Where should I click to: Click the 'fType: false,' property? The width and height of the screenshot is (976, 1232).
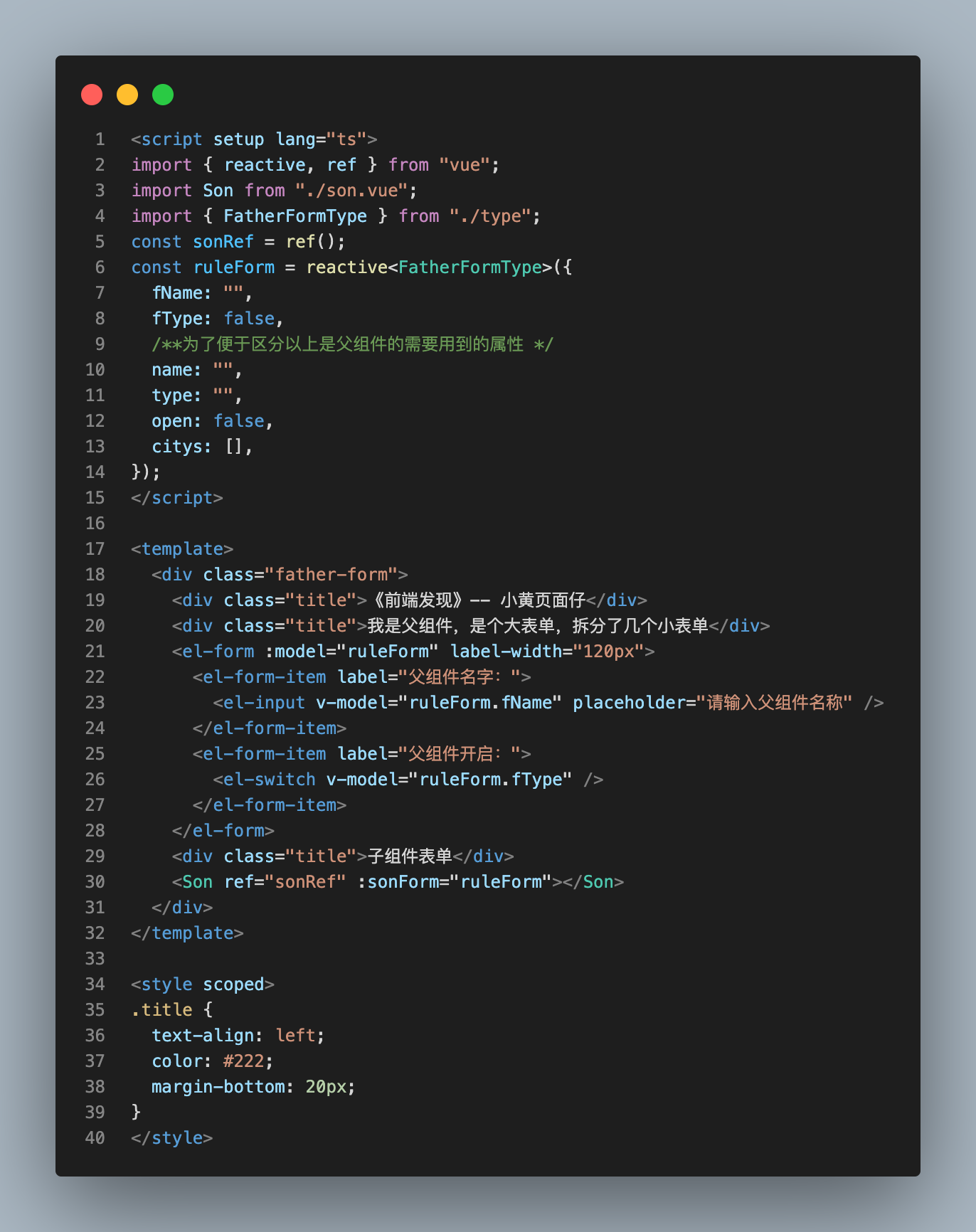218,319
